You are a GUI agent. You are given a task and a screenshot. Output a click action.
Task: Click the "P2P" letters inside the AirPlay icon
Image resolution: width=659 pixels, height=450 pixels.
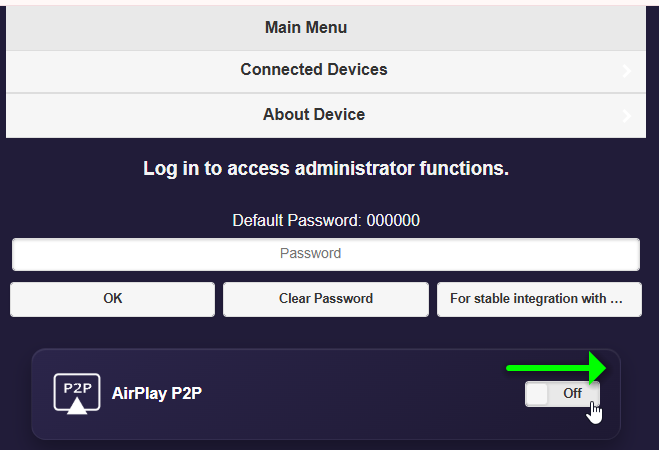point(77,388)
